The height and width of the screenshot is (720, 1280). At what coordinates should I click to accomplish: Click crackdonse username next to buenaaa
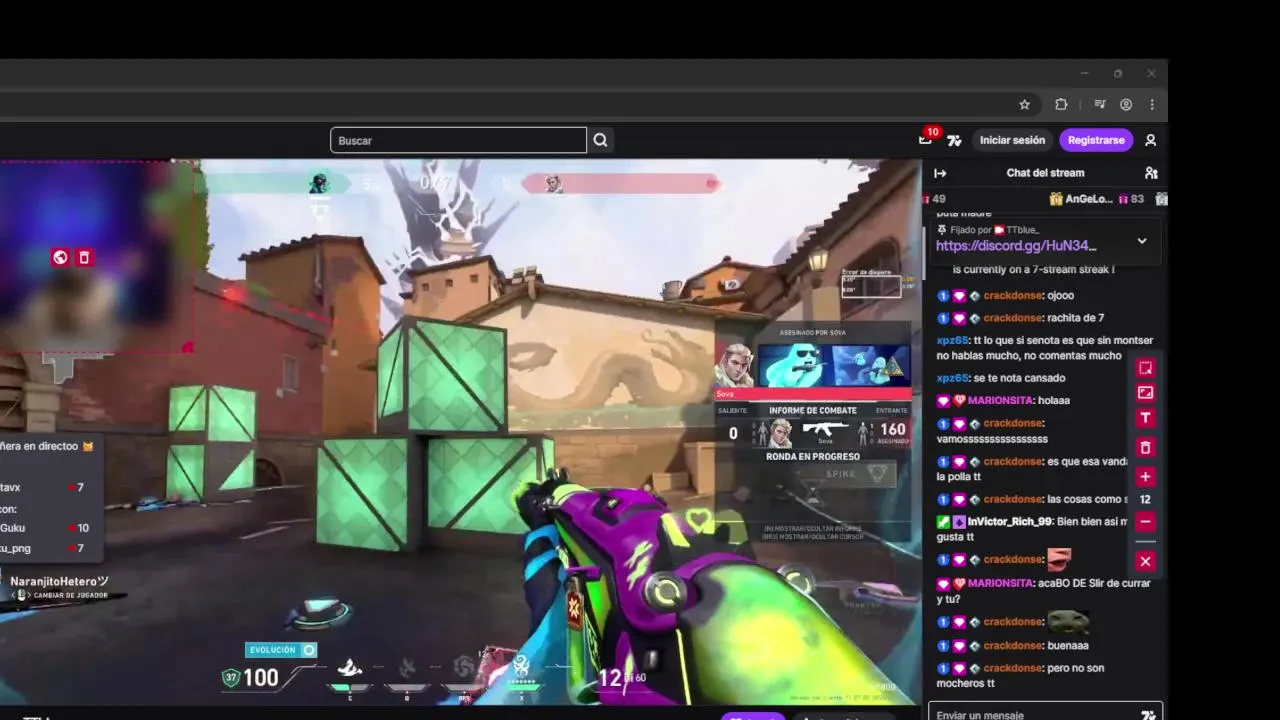(1013, 646)
